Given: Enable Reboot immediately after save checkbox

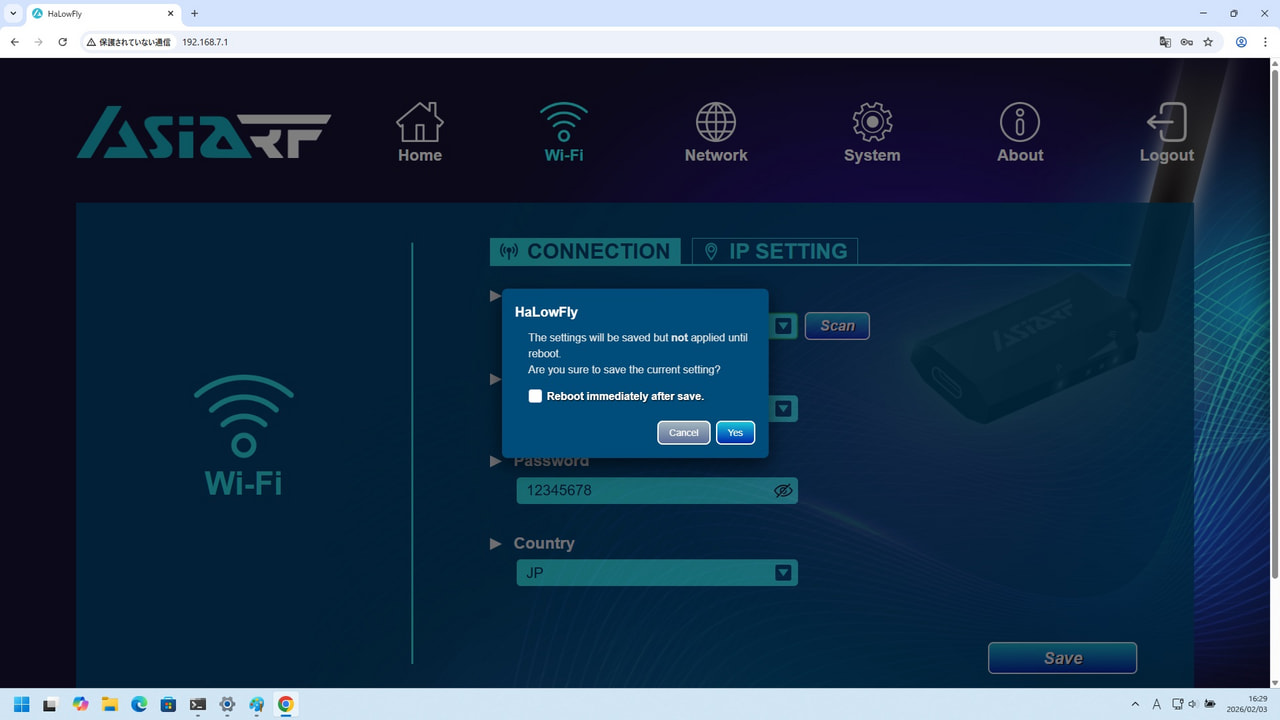Looking at the screenshot, I should [x=535, y=396].
